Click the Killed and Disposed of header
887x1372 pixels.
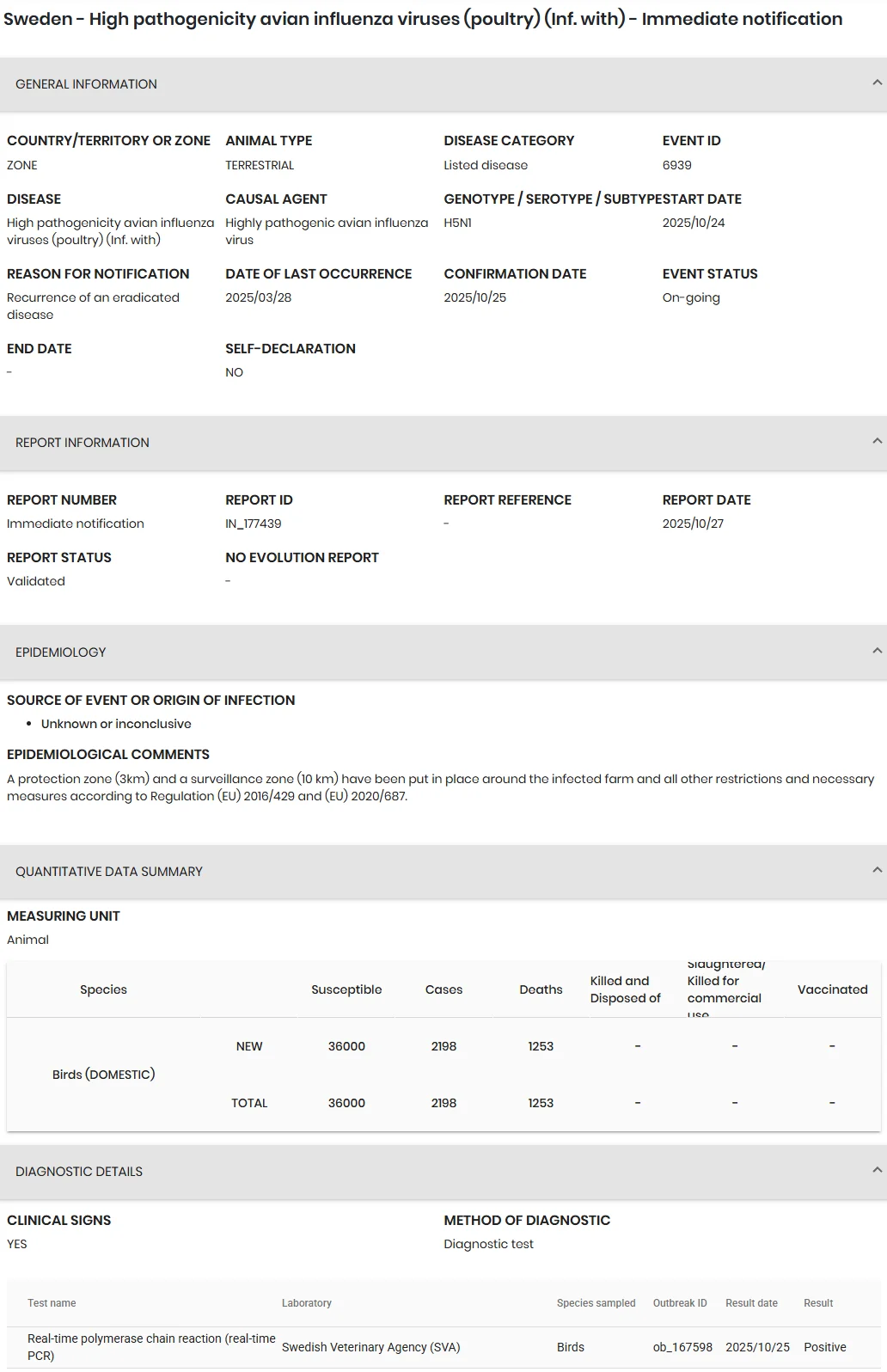point(626,989)
